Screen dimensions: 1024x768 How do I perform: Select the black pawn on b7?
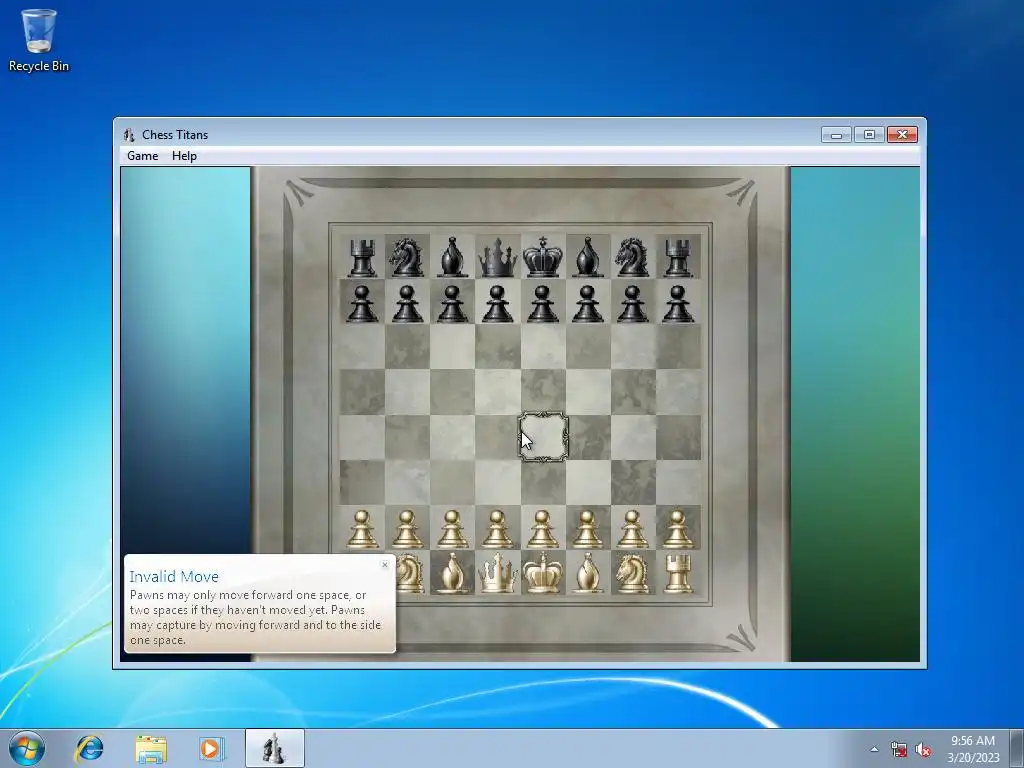pos(407,304)
